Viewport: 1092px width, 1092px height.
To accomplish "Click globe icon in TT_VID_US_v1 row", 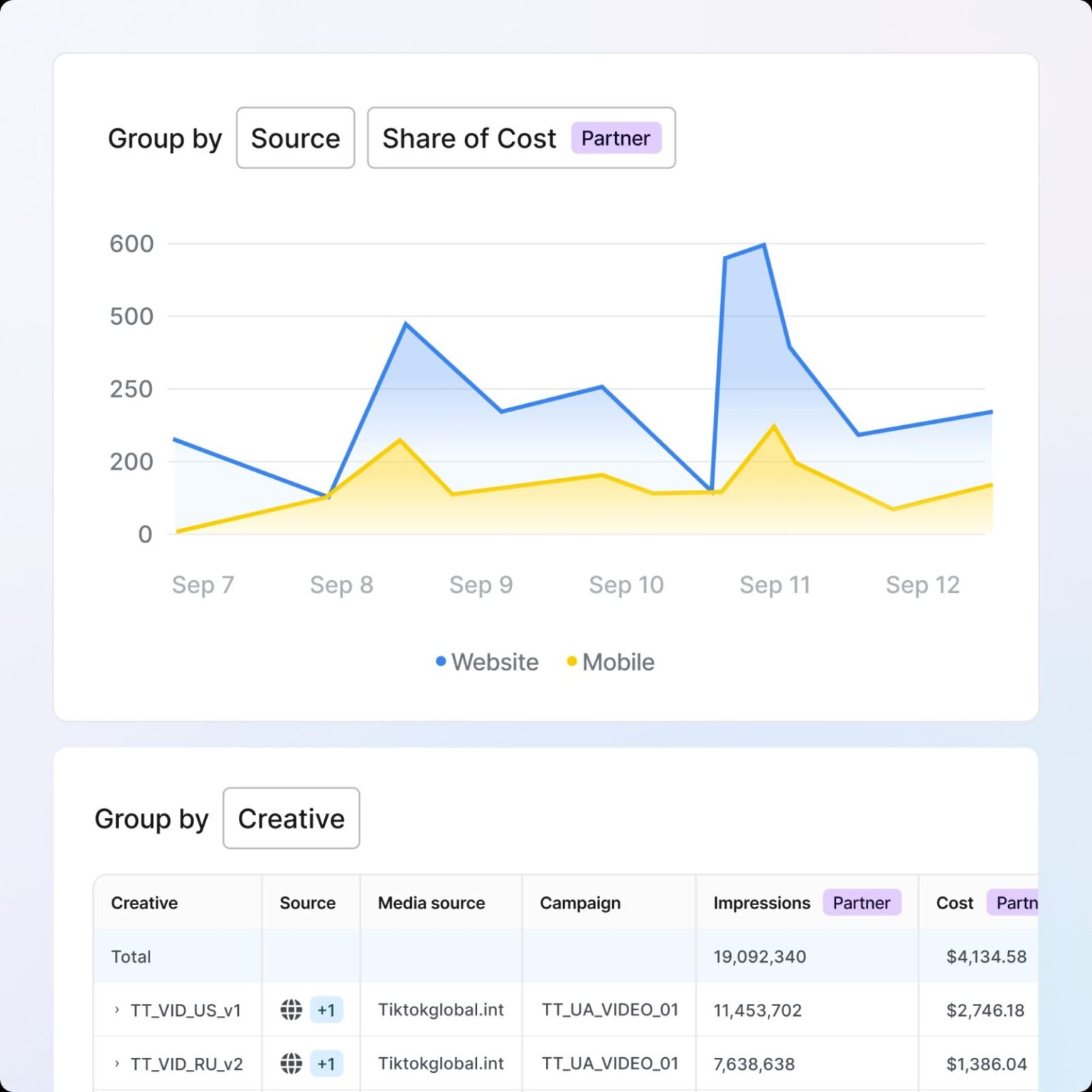I will (291, 1010).
